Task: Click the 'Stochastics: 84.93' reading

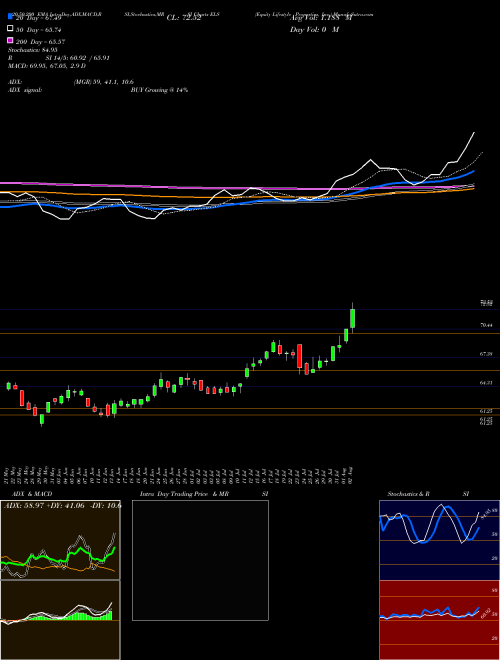Action: coord(33,50)
